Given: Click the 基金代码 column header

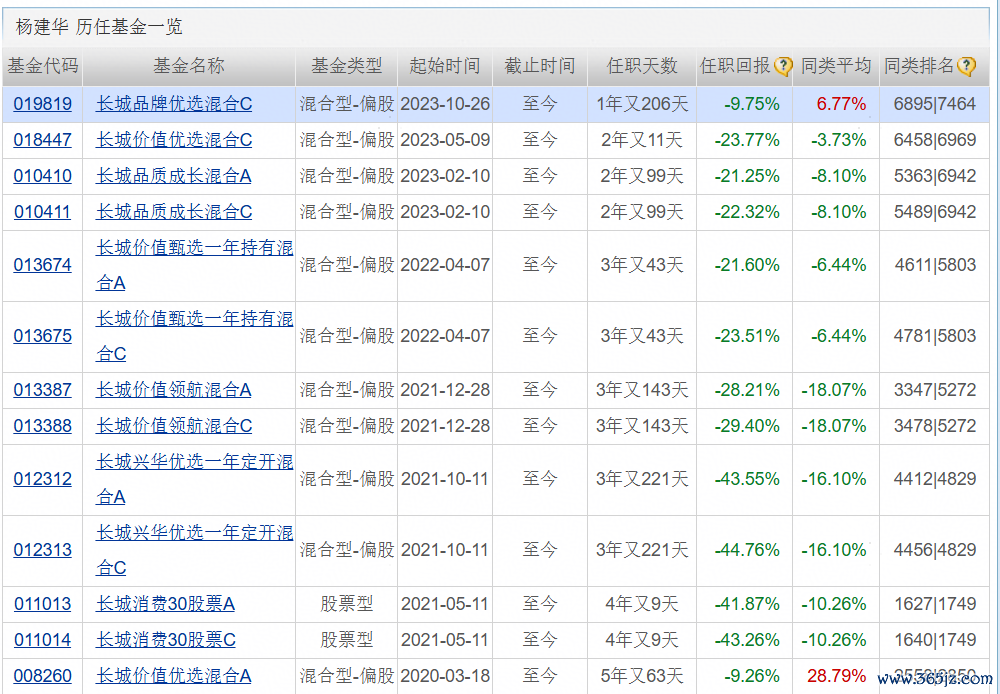Looking at the screenshot, I should (43, 66).
